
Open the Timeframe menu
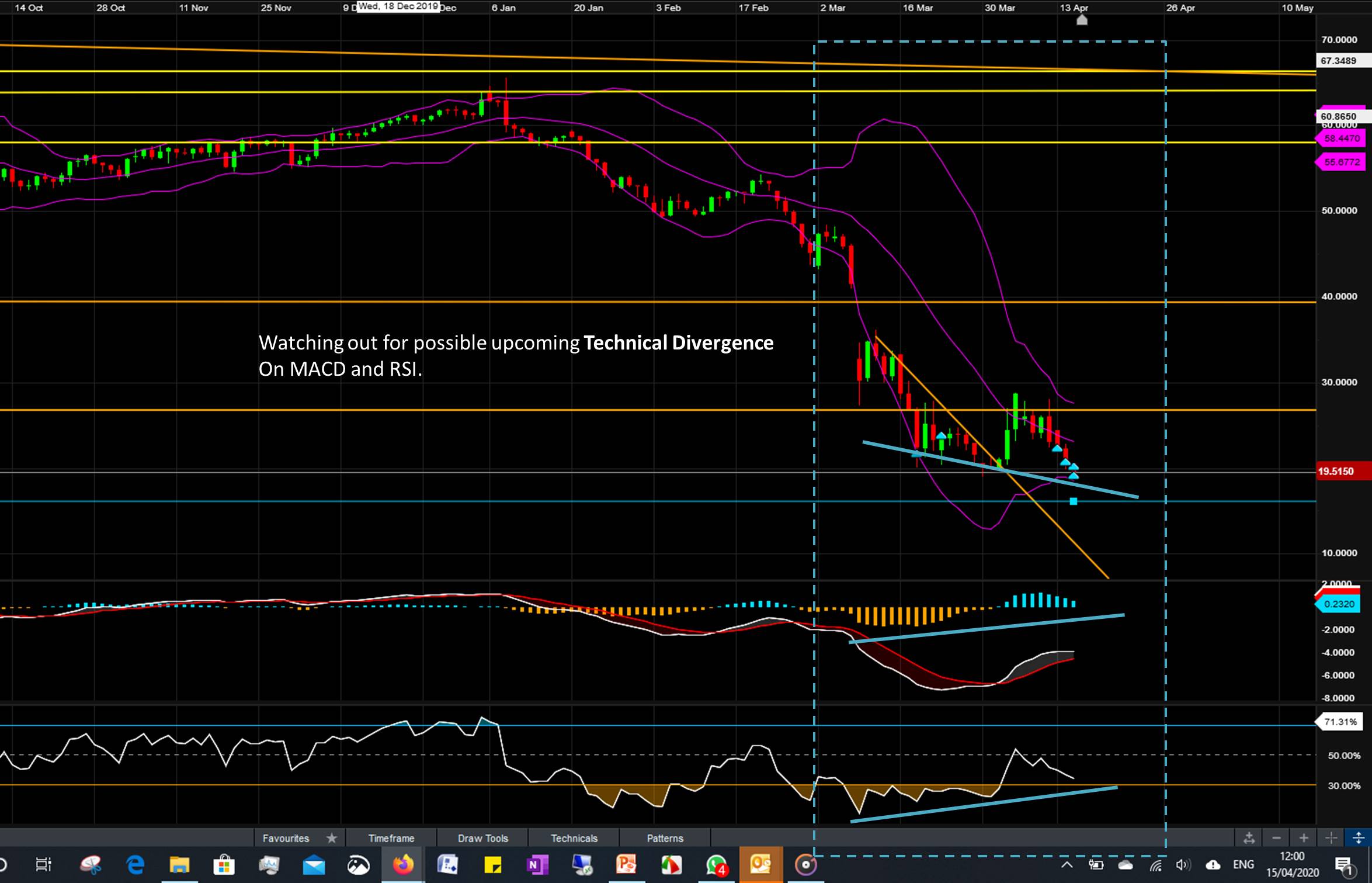point(391,838)
